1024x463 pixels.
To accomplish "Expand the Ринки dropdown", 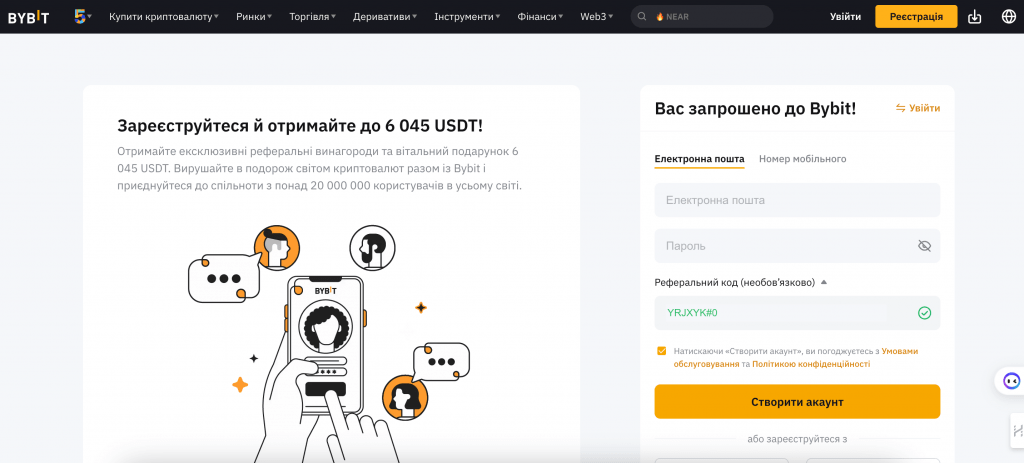I will 254,17.
